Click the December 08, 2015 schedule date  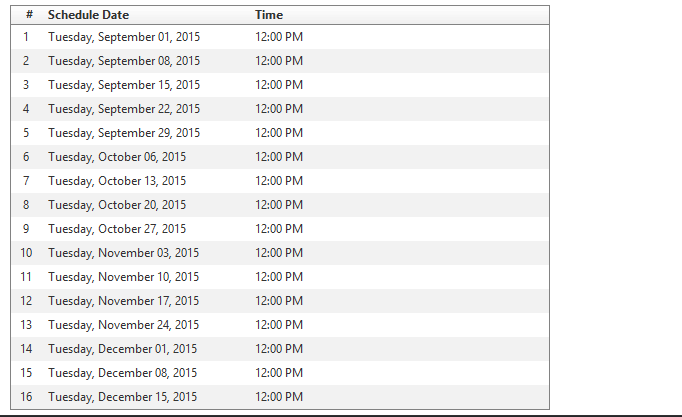[x=123, y=373]
